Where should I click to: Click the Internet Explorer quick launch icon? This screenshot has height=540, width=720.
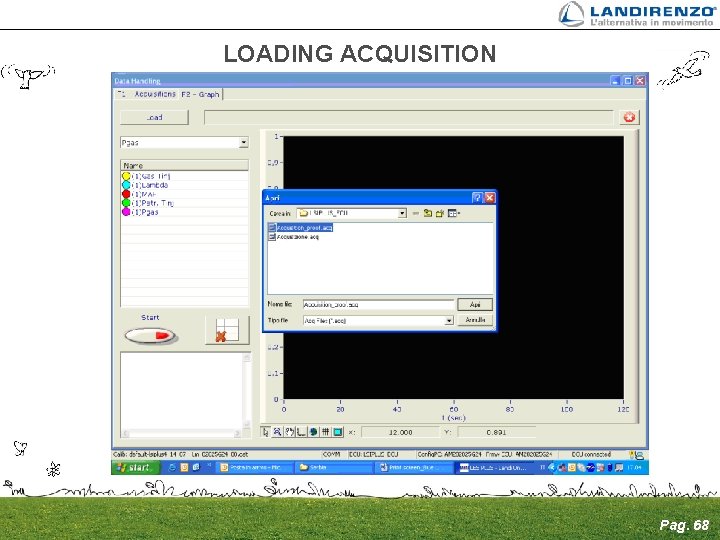(172, 467)
